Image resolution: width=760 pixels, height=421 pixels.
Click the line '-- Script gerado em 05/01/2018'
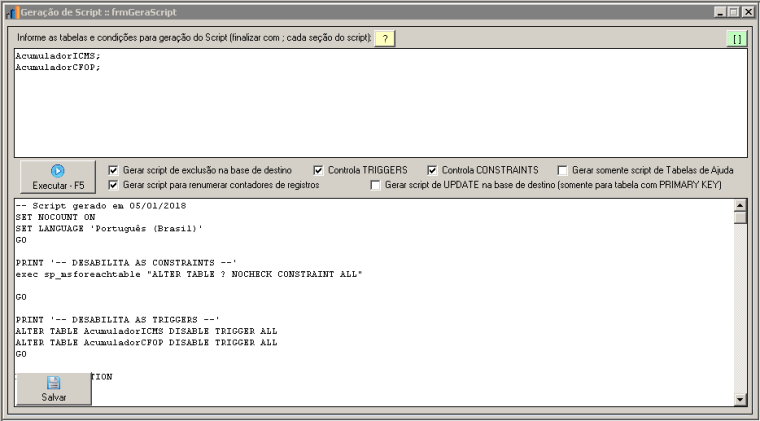(x=101, y=206)
